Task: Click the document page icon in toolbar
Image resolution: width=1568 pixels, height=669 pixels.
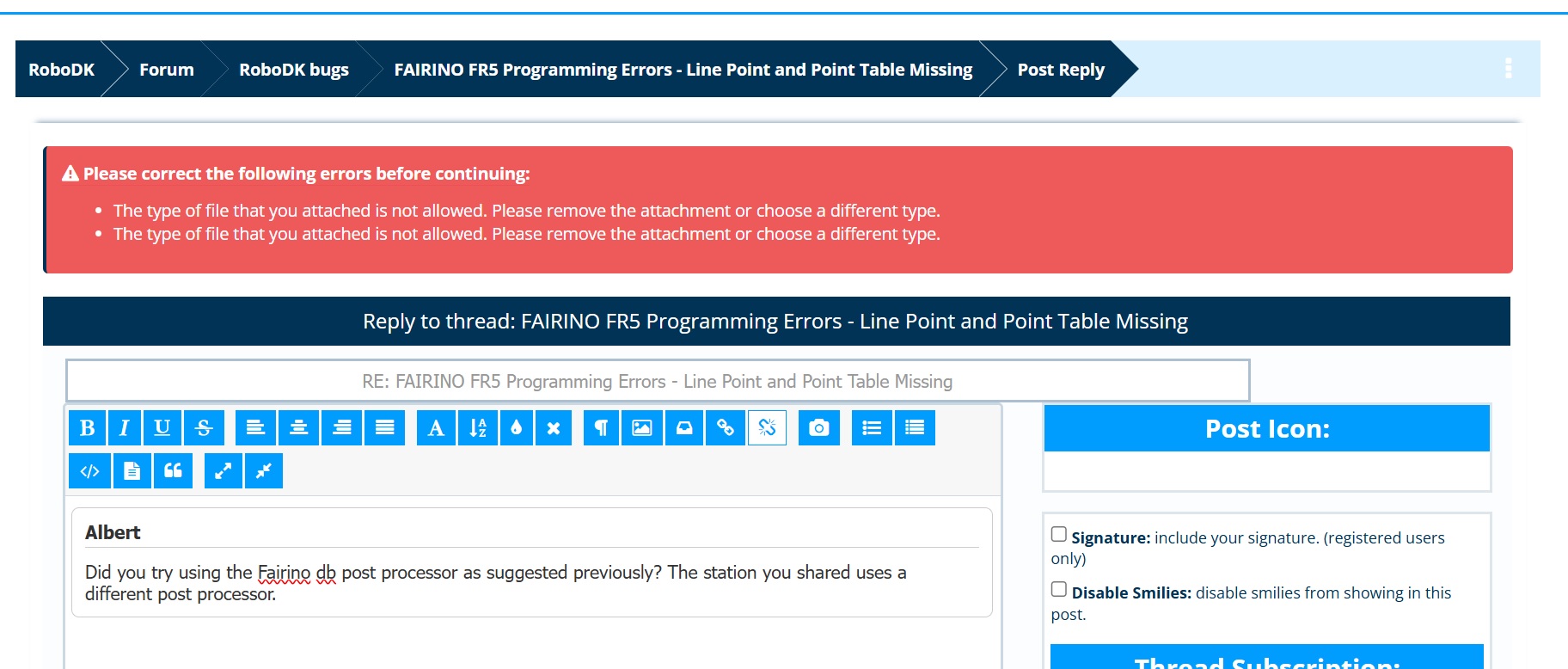Action: pyautogui.click(x=132, y=470)
